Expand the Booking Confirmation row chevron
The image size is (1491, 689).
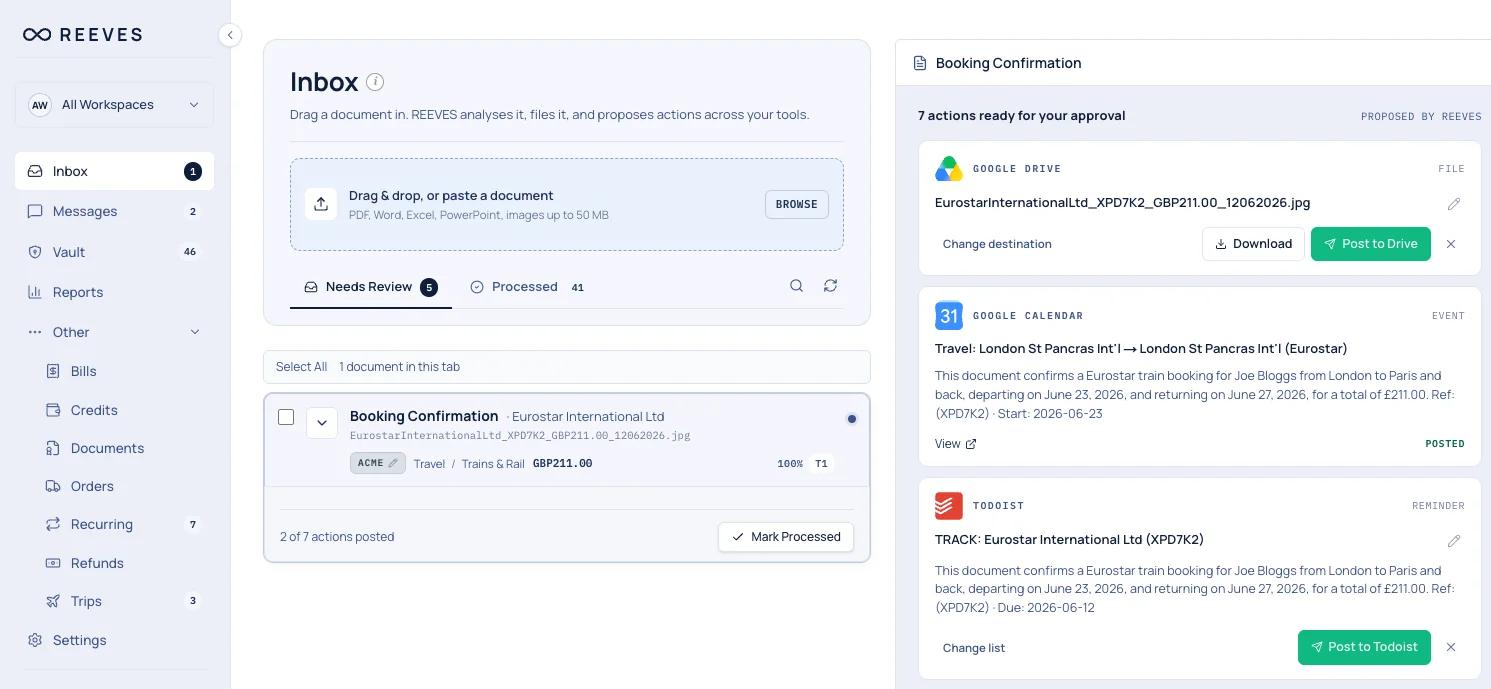click(322, 423)
